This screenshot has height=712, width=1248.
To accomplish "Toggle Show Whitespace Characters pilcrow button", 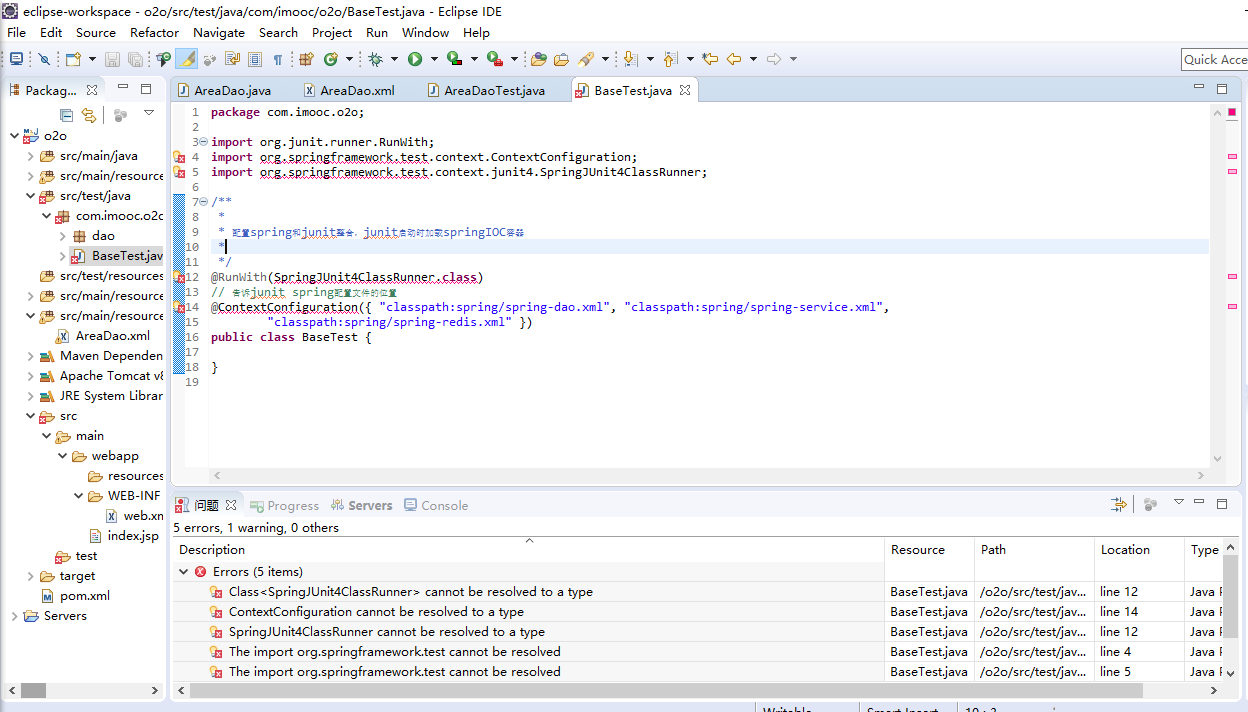I will [x=277, y=60].
